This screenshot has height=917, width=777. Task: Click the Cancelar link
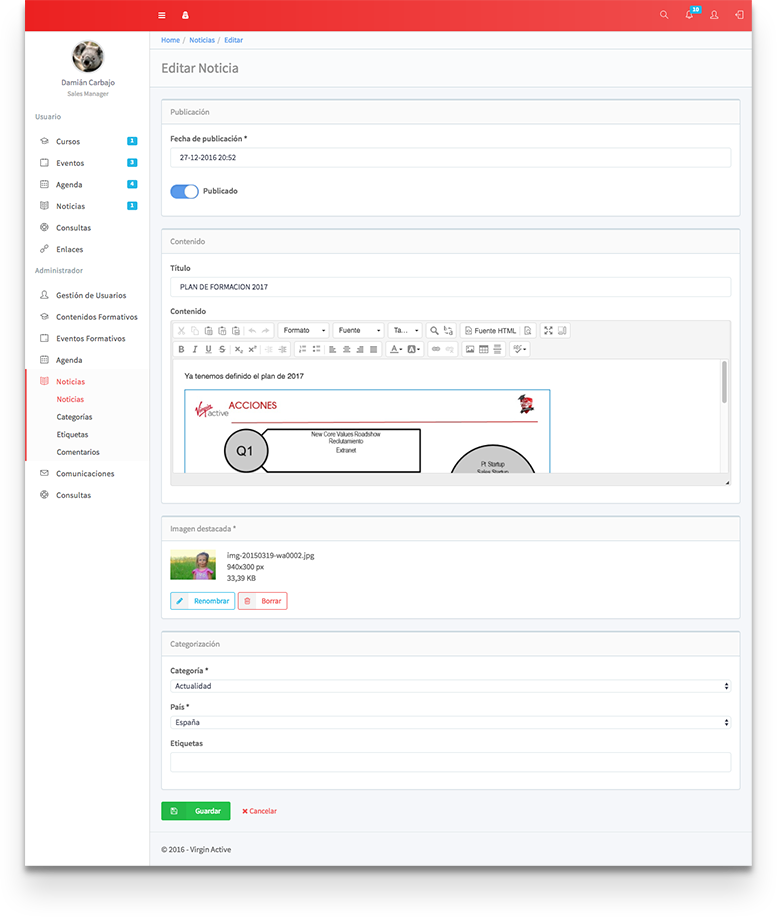[x=260, y=811]
